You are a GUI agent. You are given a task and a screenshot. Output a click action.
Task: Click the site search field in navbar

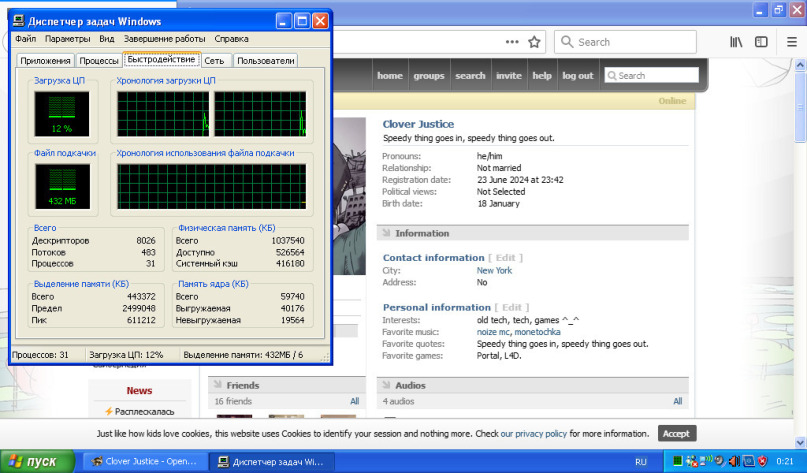(655, 76)
